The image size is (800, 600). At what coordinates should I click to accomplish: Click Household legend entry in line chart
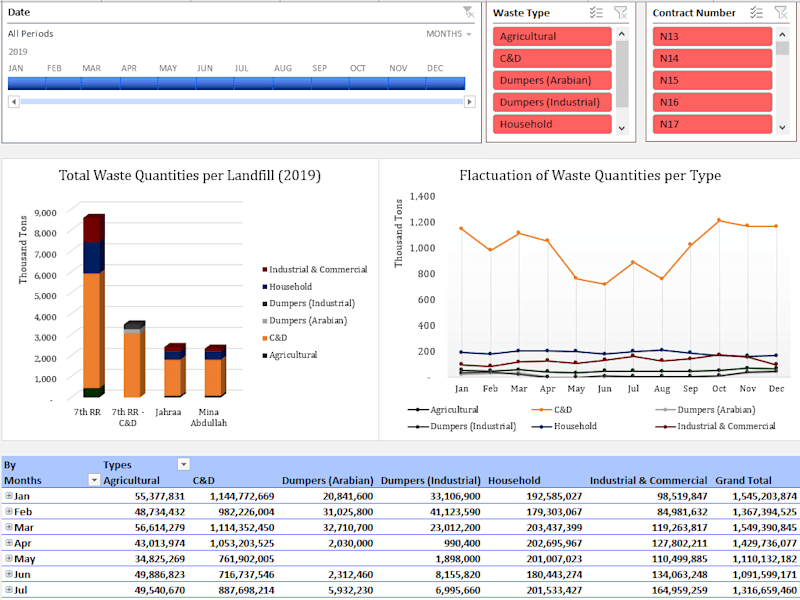point(564,426)
